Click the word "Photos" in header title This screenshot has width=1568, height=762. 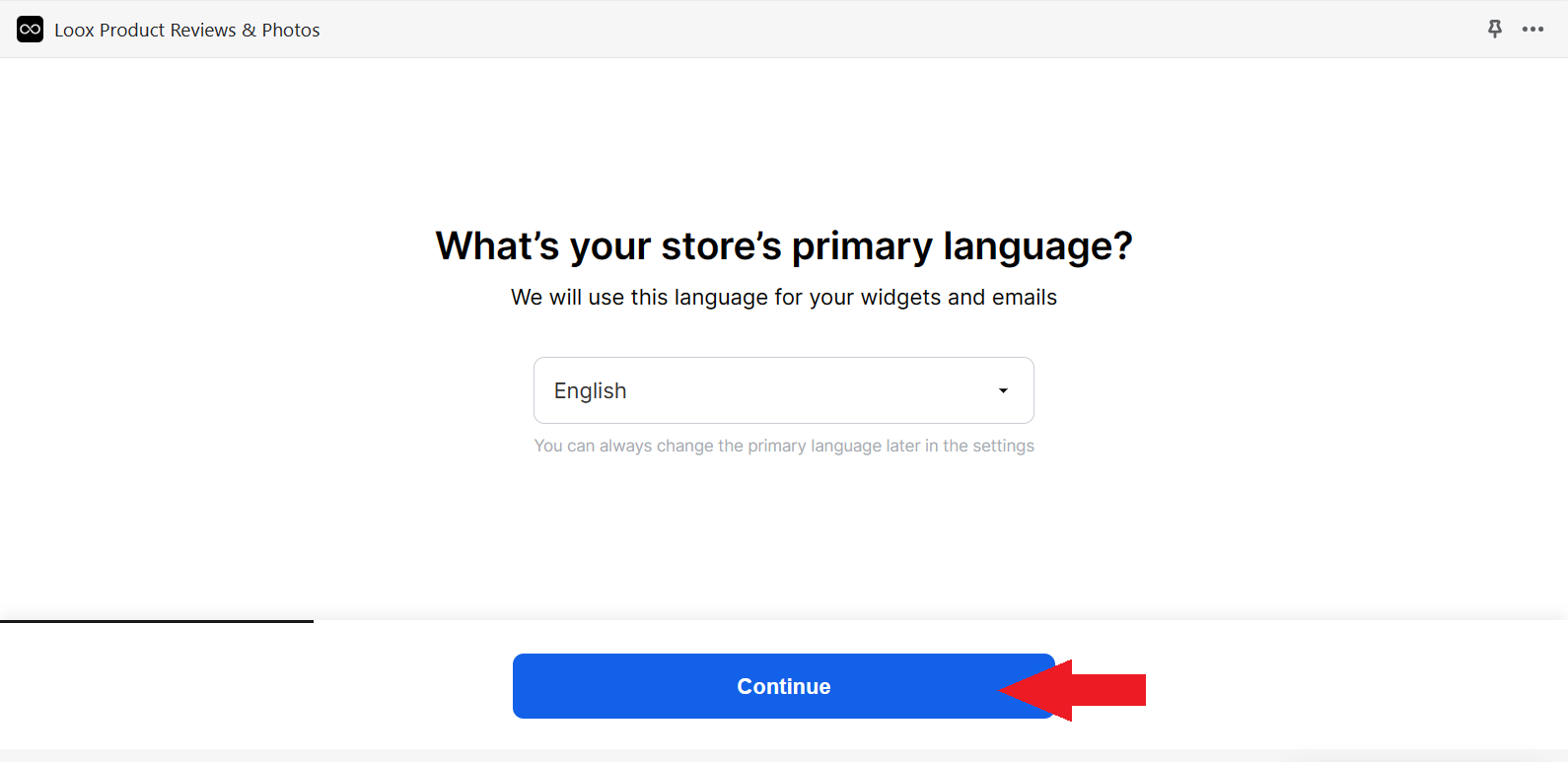[291, 31]
